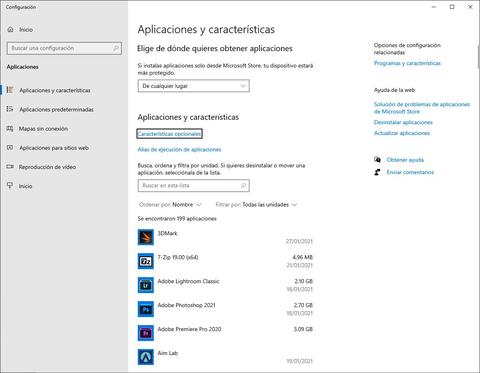Select the Adobe Photoshop 2021 icon

pyautogui.click(x=146, y=309)
